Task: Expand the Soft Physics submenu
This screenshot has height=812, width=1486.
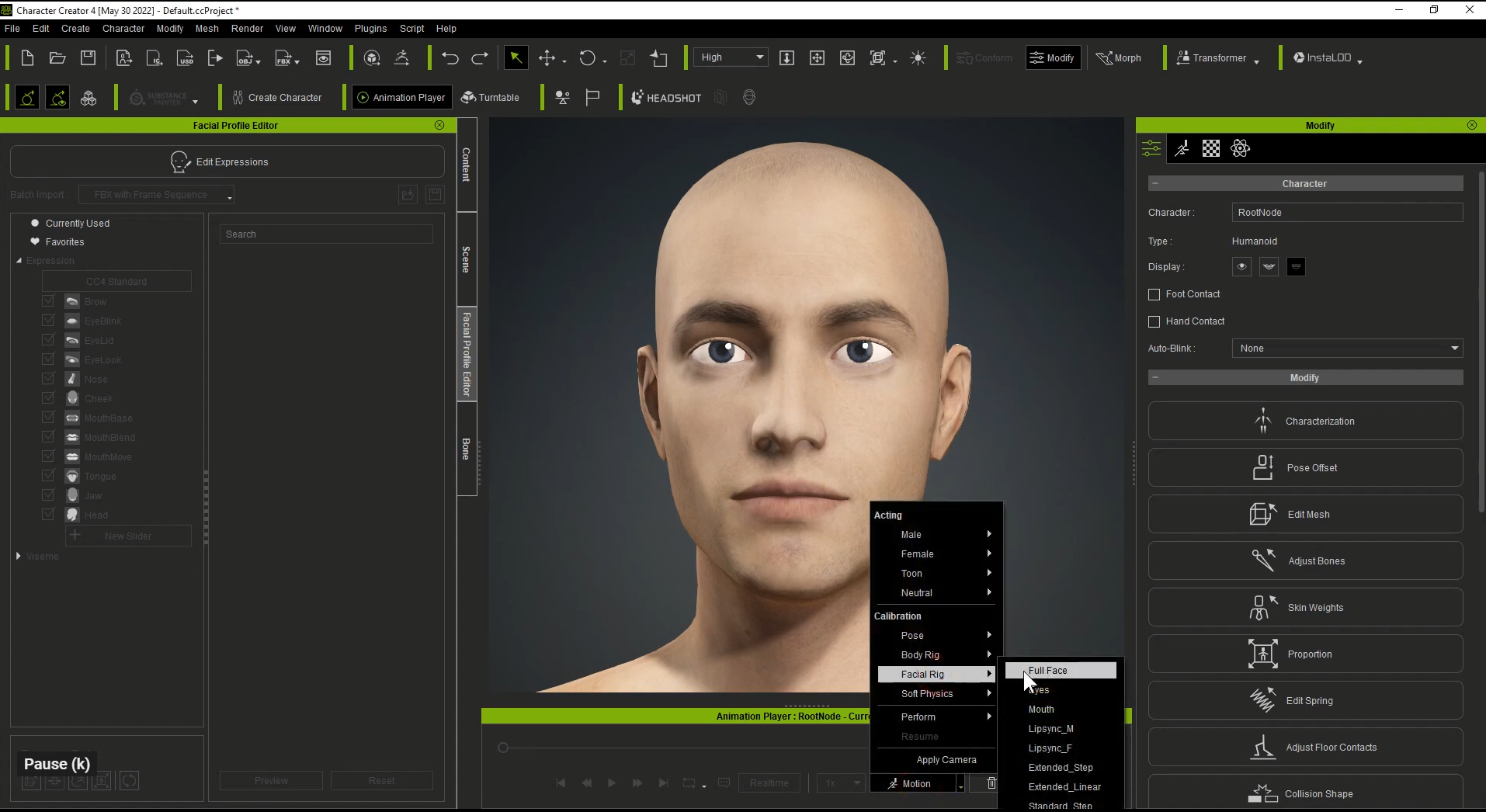Action: pyautogui.click(x=936, y=694)
